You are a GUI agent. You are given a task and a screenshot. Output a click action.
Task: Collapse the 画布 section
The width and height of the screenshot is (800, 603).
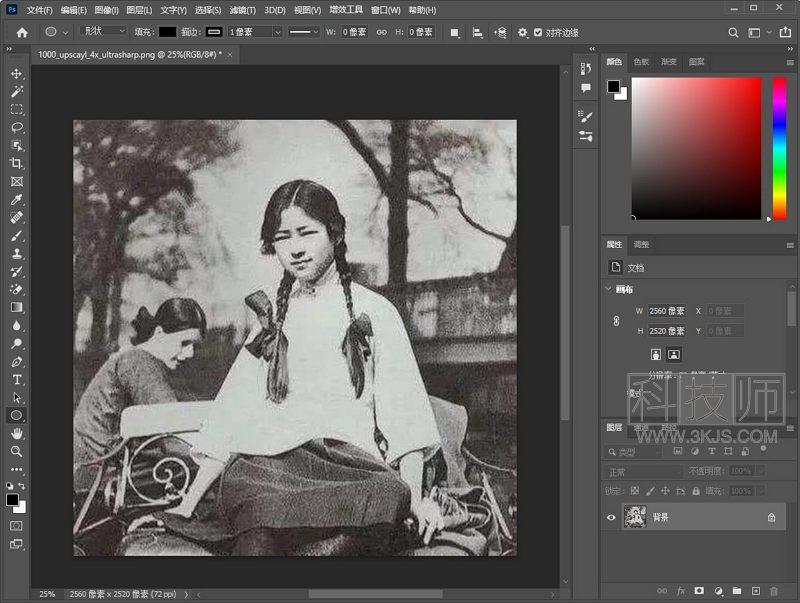pos(608,289)
